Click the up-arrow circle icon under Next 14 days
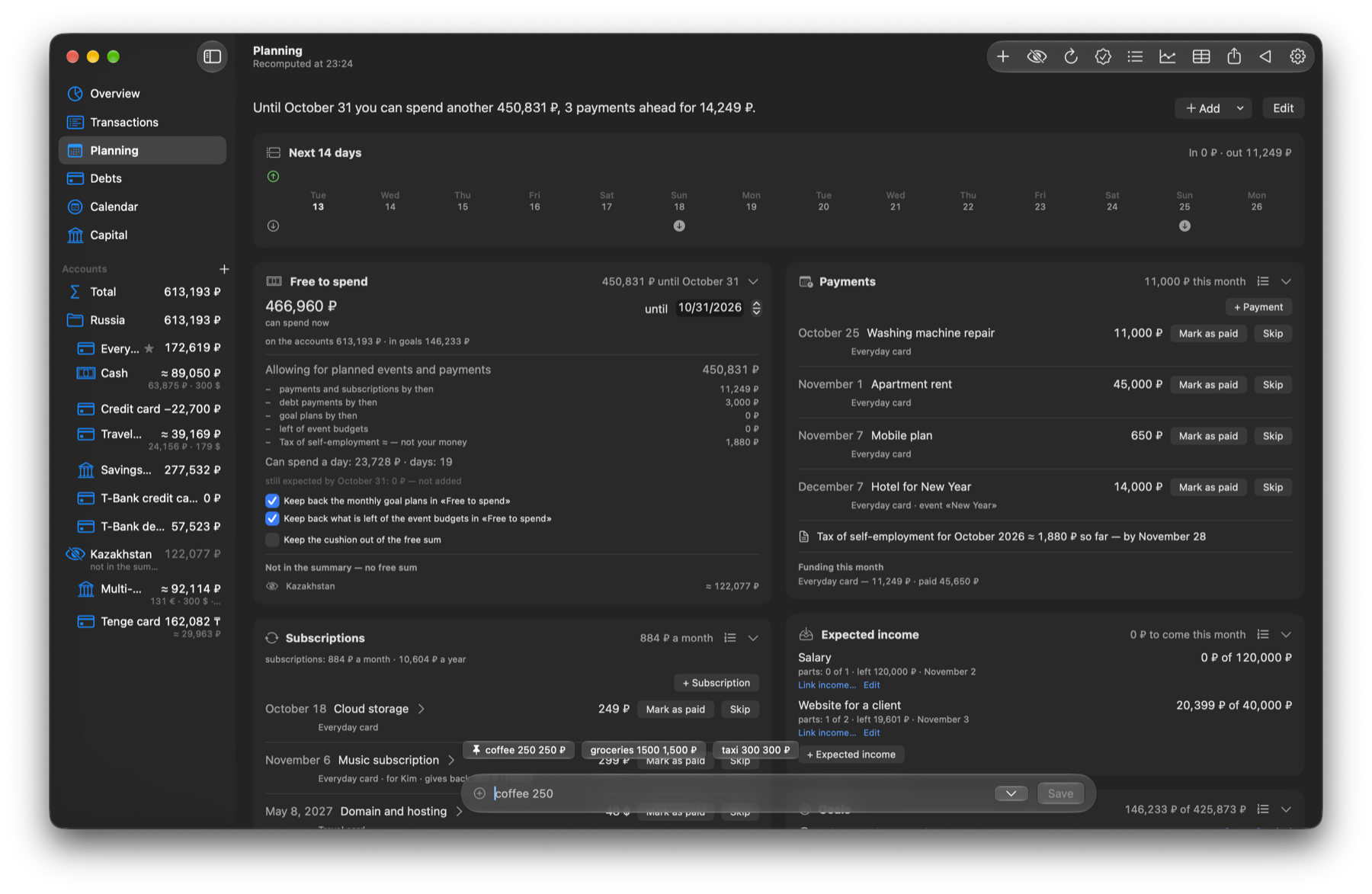 pos(273,177)
